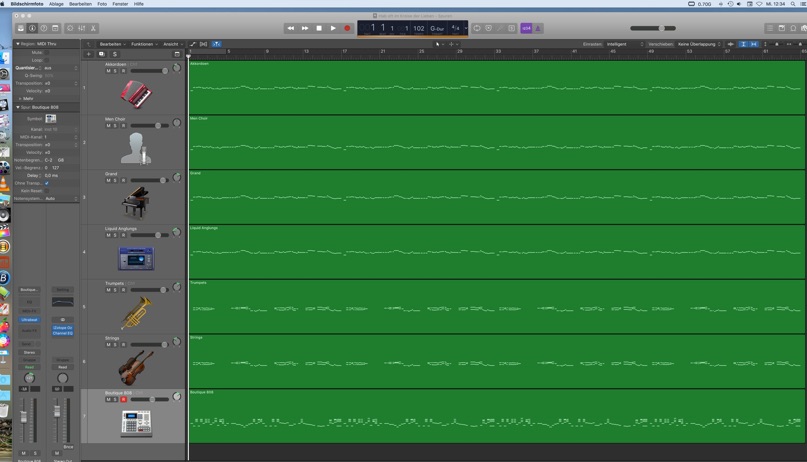The height and width of the screenshot is (462, 807).
Task: Click the Stop transport button
Action: (x=319, y=28)
